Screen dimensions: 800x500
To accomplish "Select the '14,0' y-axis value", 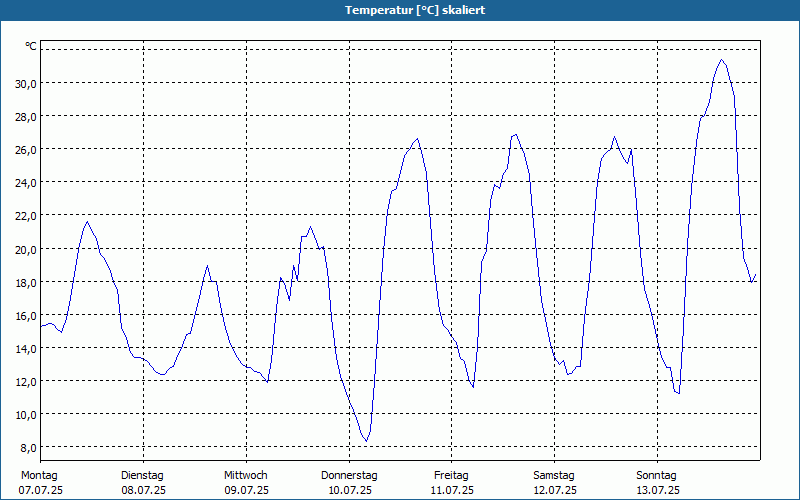I will coord(26,349).
